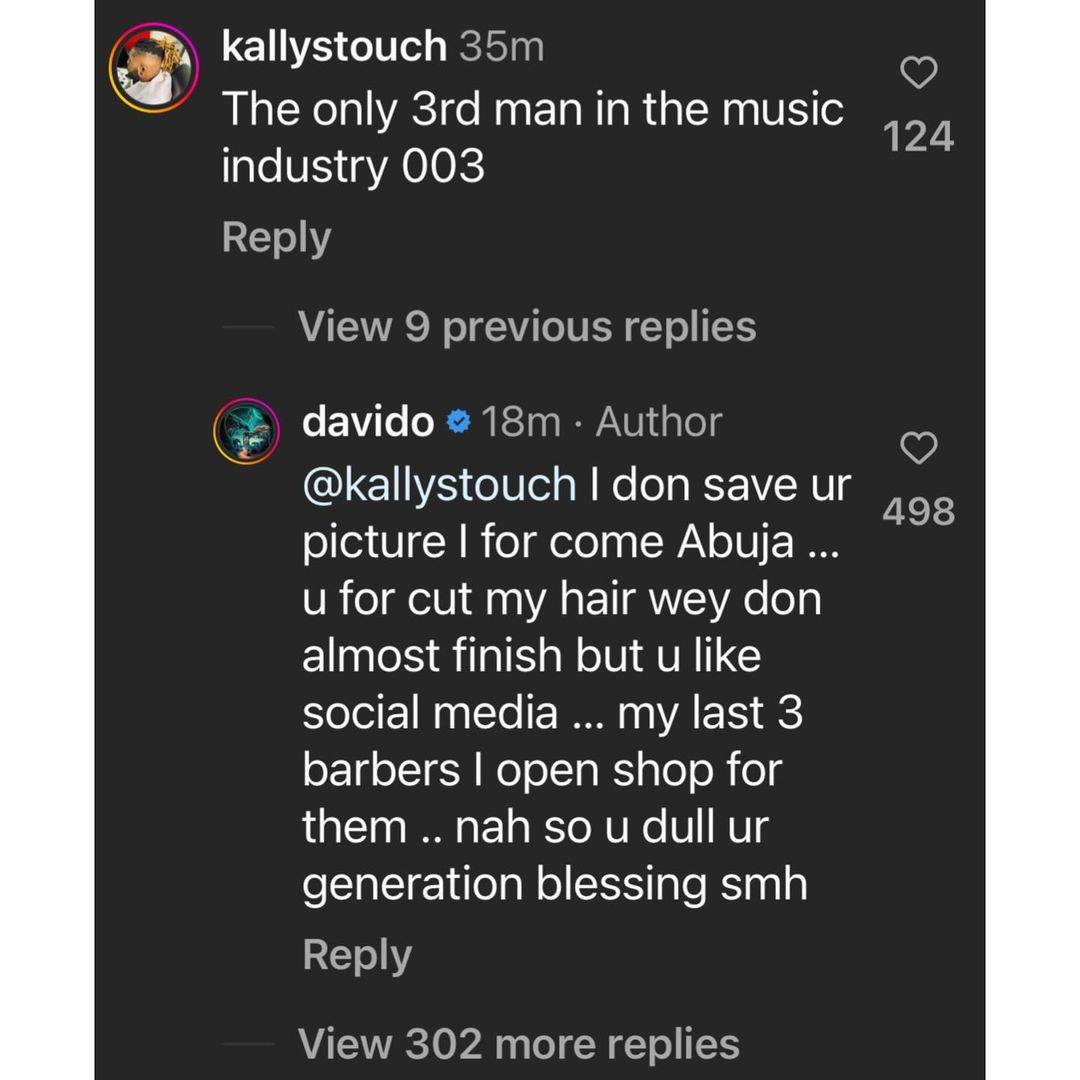Expand View 9 previous replies

pos(527,327)
